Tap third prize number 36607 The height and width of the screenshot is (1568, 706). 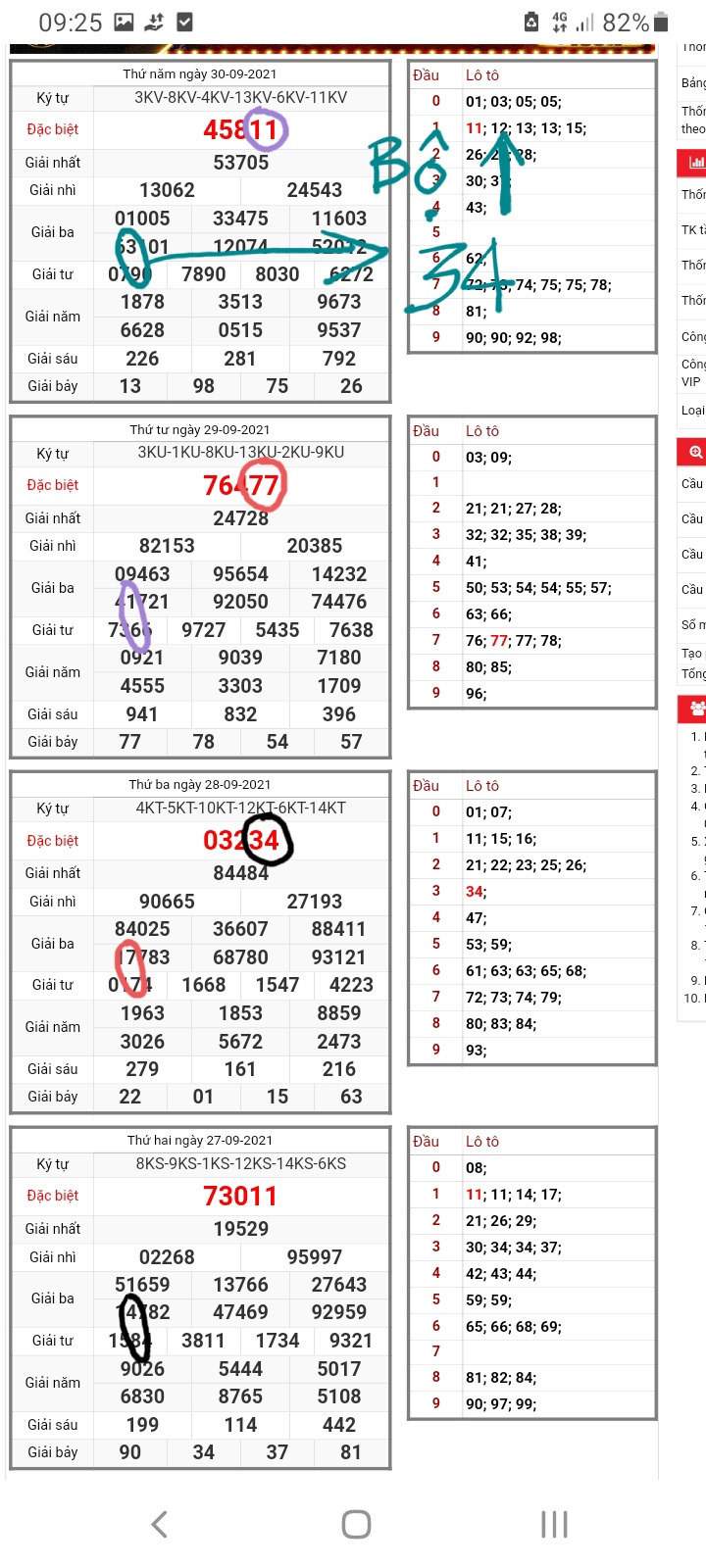coord(241,929)
